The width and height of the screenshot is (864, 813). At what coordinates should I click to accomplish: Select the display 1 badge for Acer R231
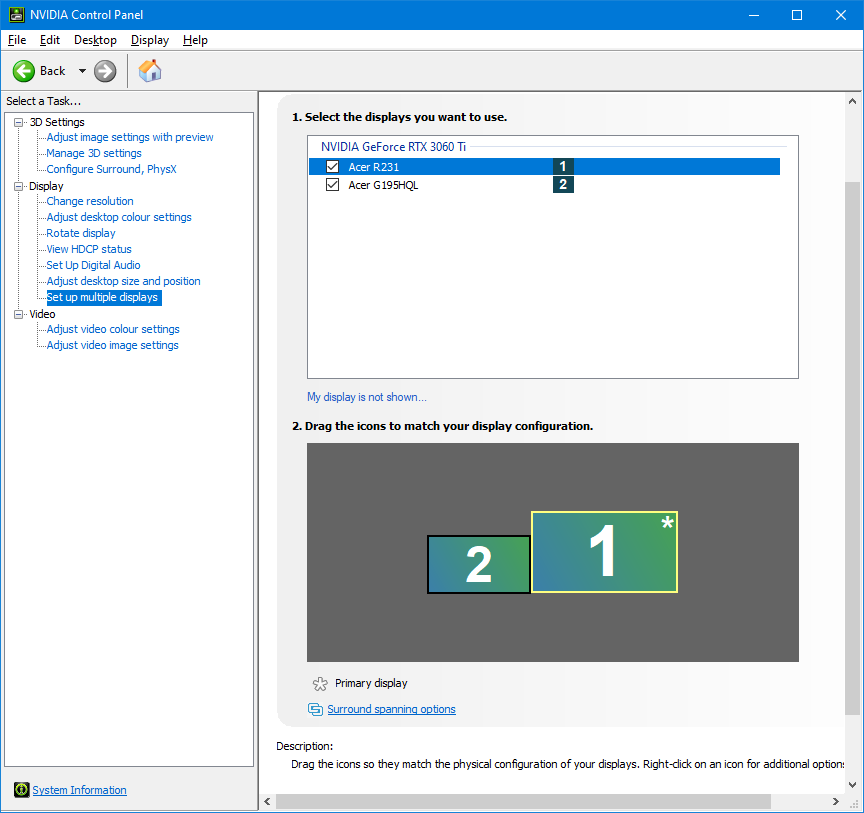[x=563, y=166]
